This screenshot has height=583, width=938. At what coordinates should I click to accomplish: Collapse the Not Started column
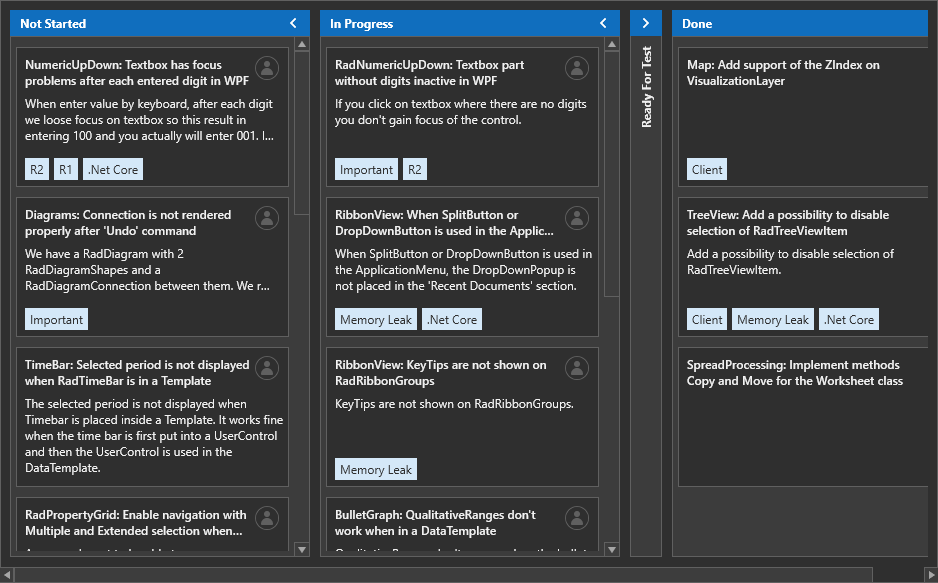coord(293,23)
